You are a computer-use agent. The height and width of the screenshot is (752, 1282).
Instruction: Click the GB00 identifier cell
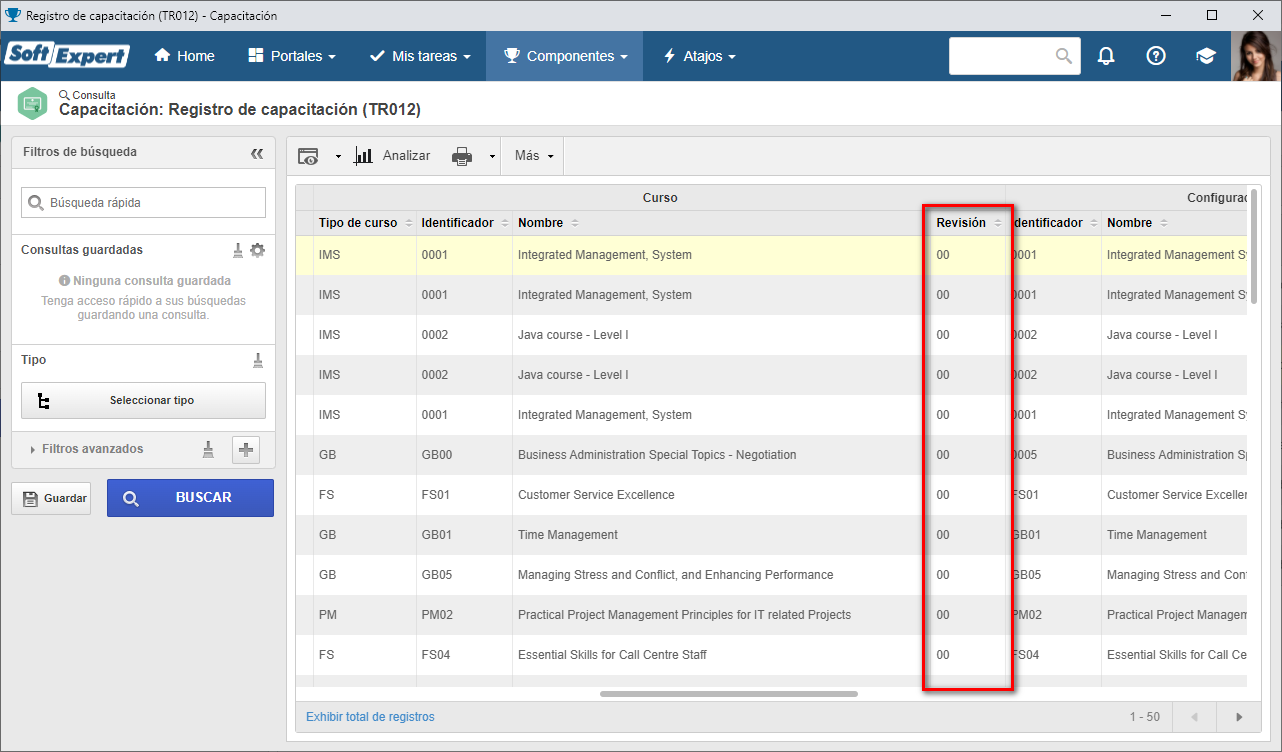pyautogui.click(x=464, y=455)
